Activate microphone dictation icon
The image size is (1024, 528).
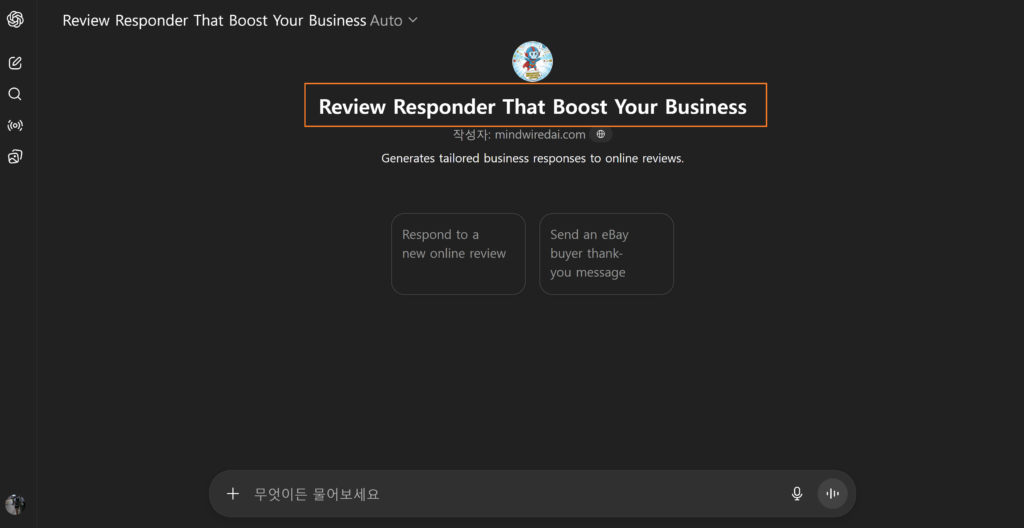tap(797, 493)
